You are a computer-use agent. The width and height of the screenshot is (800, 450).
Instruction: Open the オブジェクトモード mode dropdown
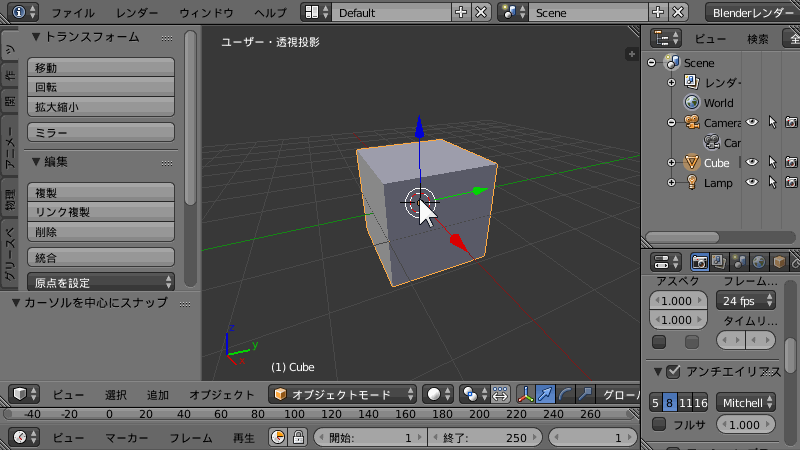coord(343,394)
